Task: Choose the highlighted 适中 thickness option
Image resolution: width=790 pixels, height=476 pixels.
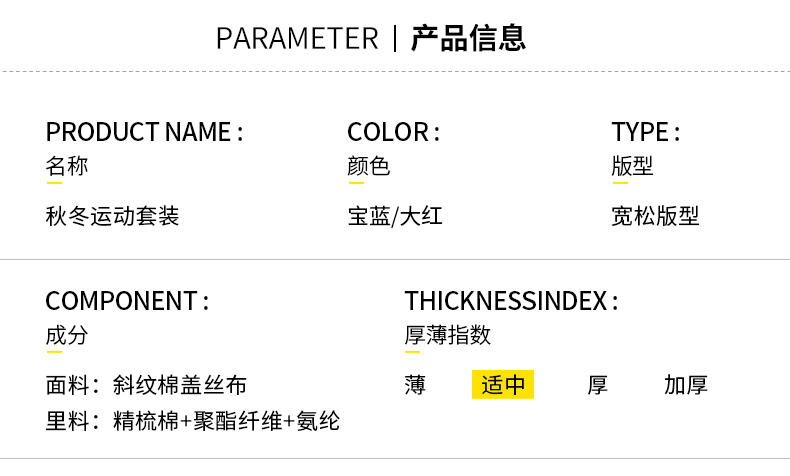Action: pos(503,385)
